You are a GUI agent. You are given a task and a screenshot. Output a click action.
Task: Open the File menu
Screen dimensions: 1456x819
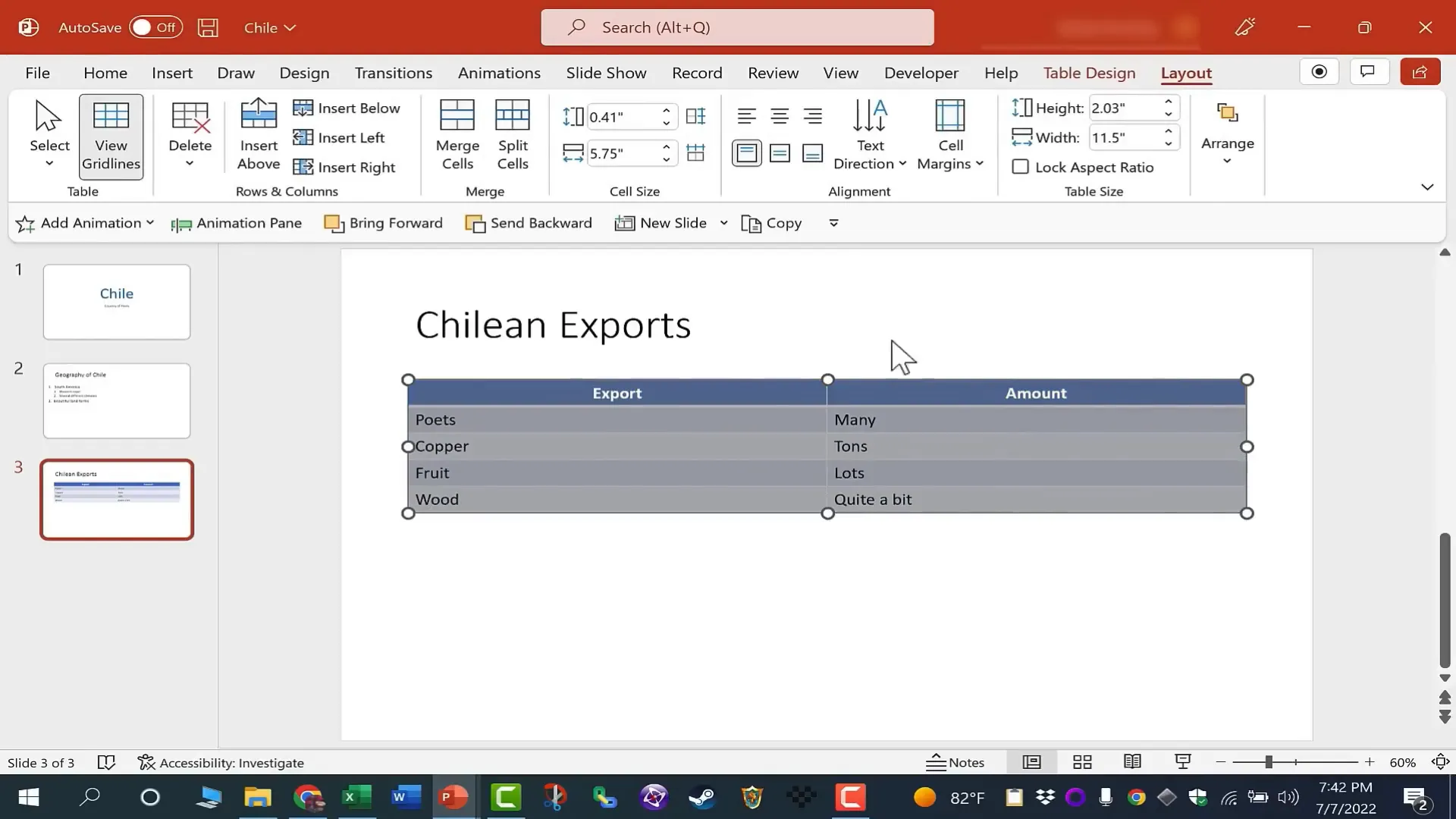click(x=37, y=73)
